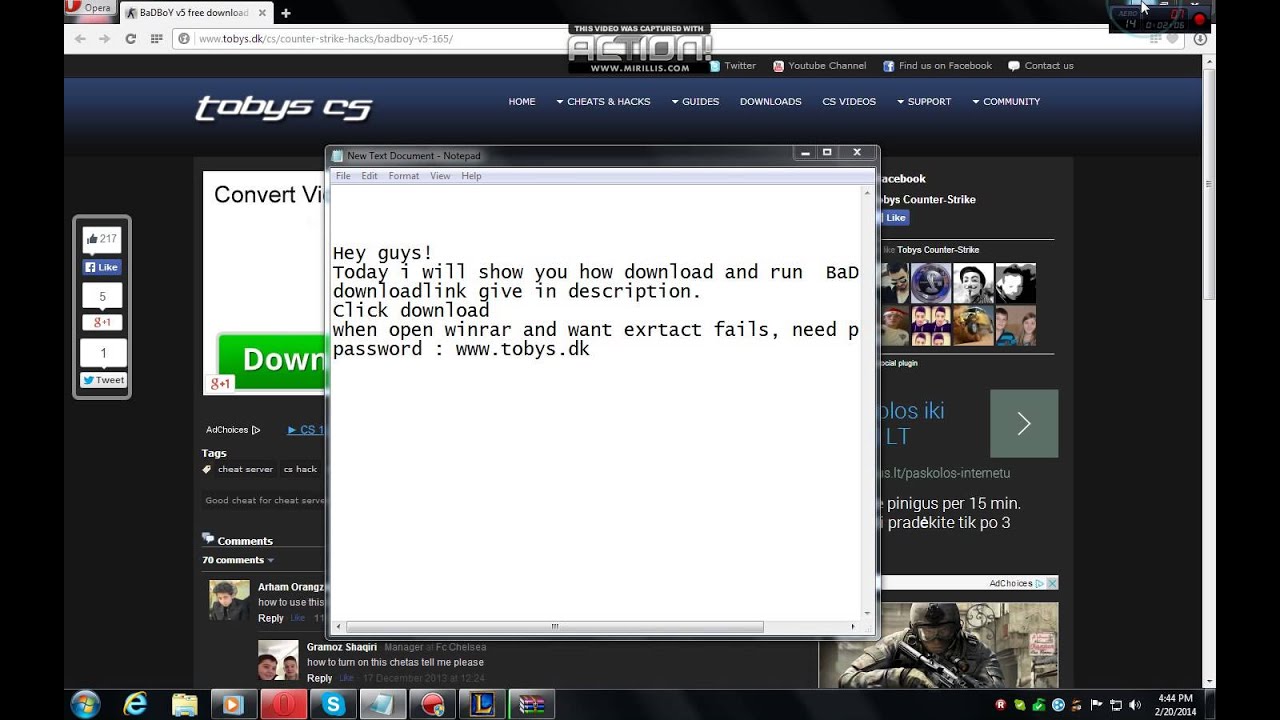
Task: Click the Google +1 share button in sidebar
Action: pyautogui.click(x=102, y=322)
